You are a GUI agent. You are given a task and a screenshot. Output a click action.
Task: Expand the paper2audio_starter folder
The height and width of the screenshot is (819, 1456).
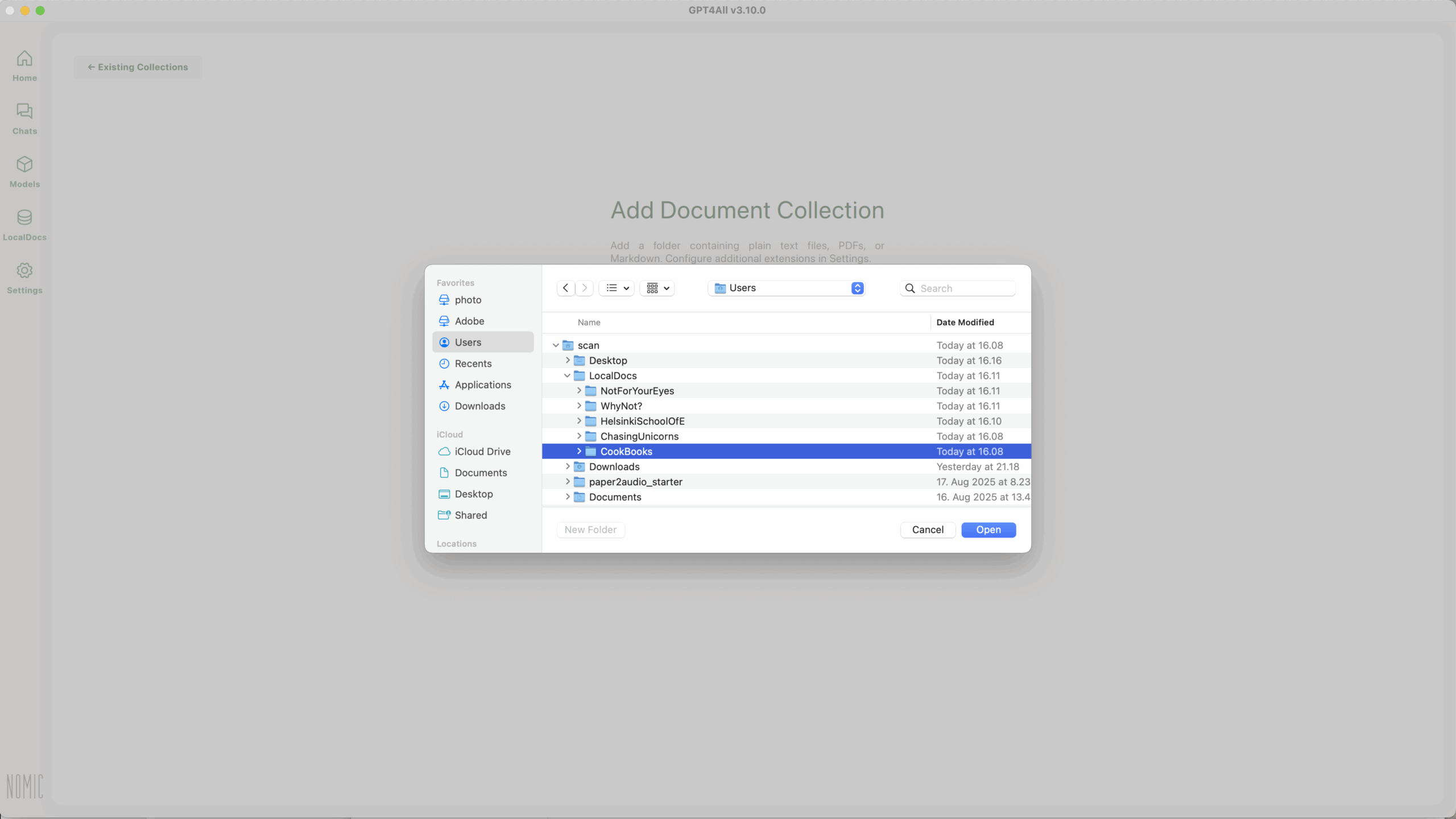click(567, 482)
